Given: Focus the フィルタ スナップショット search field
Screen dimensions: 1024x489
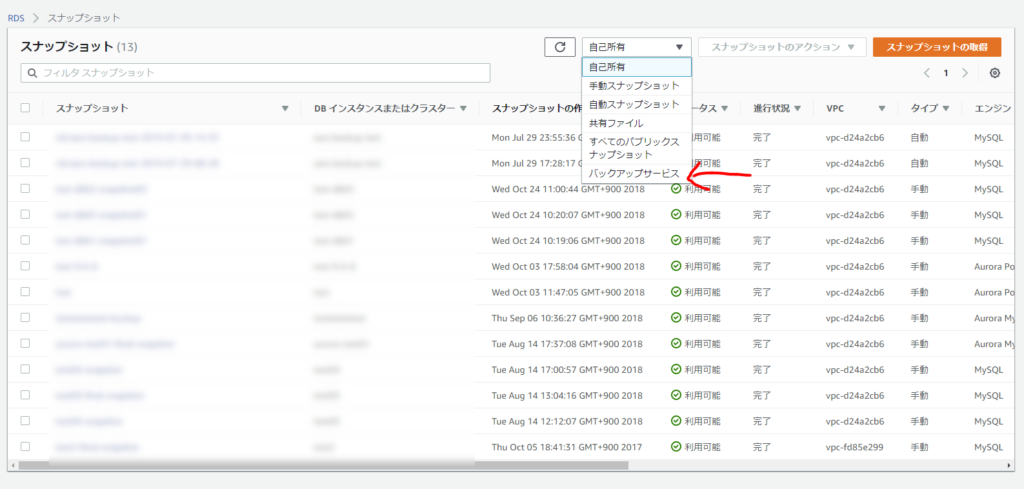Looking at the screenshot, I should click(x=255, y=73).
